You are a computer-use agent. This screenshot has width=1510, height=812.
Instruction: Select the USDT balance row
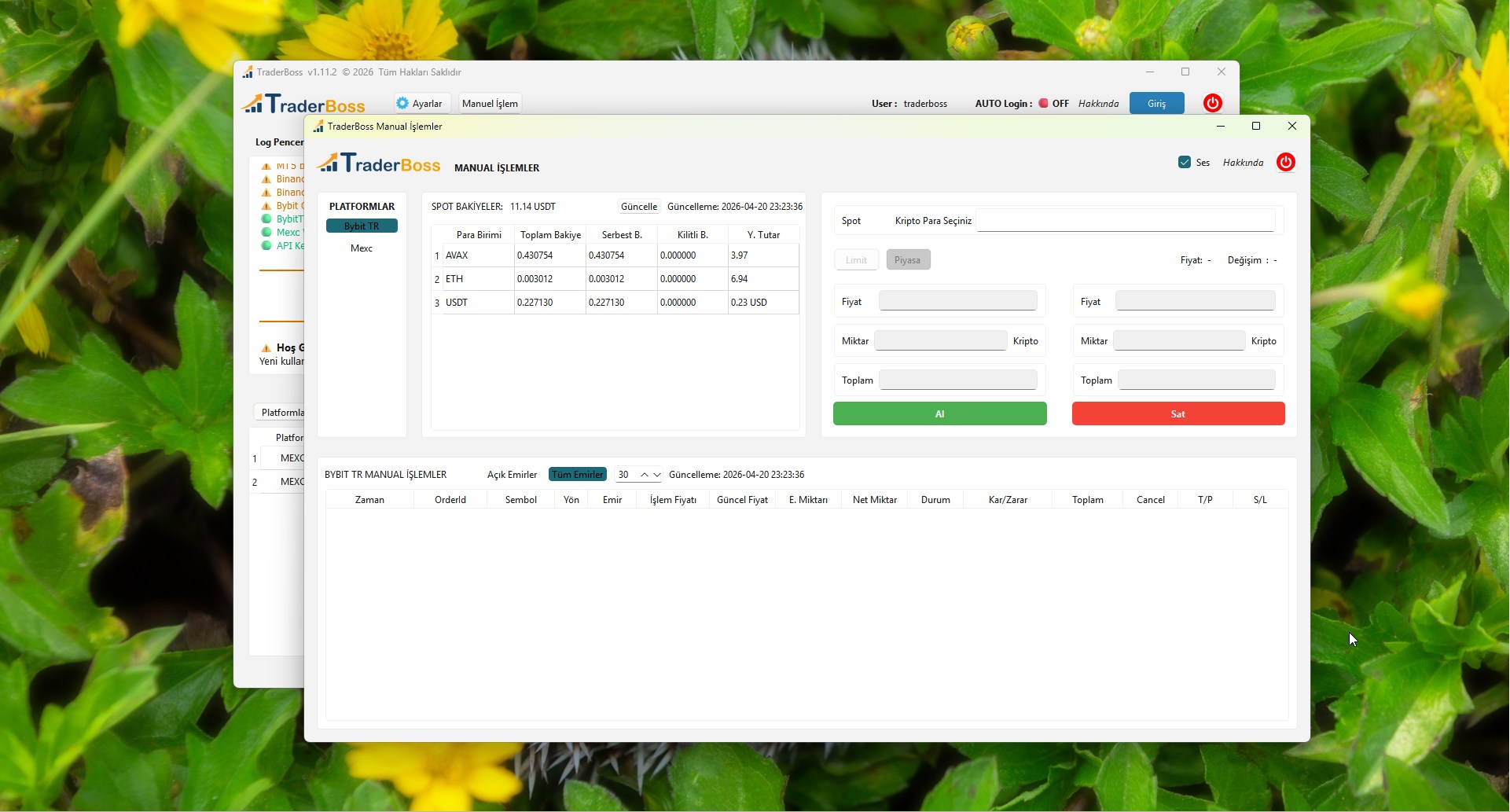pos(615,303)
